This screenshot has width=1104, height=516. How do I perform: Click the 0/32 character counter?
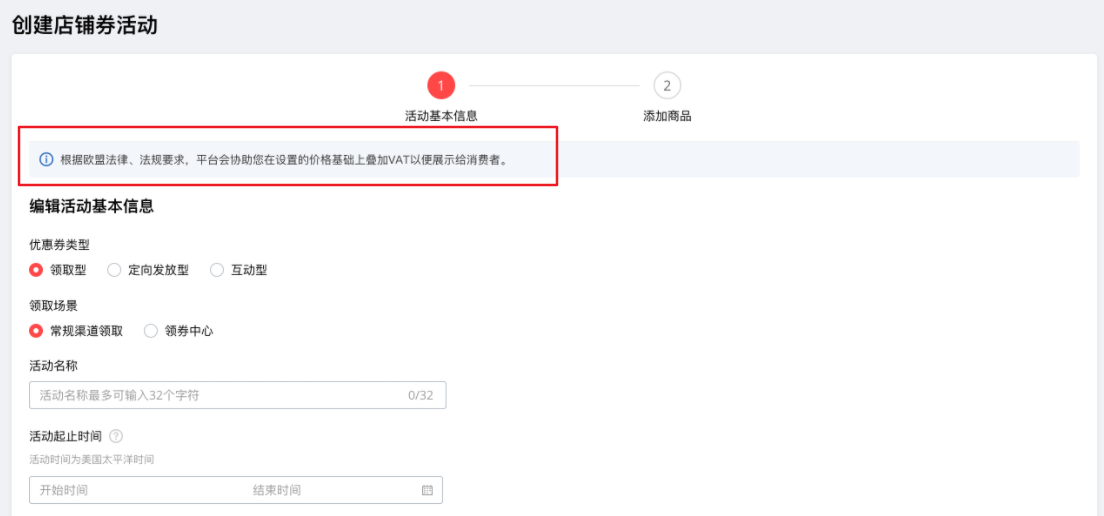(420, 395)
